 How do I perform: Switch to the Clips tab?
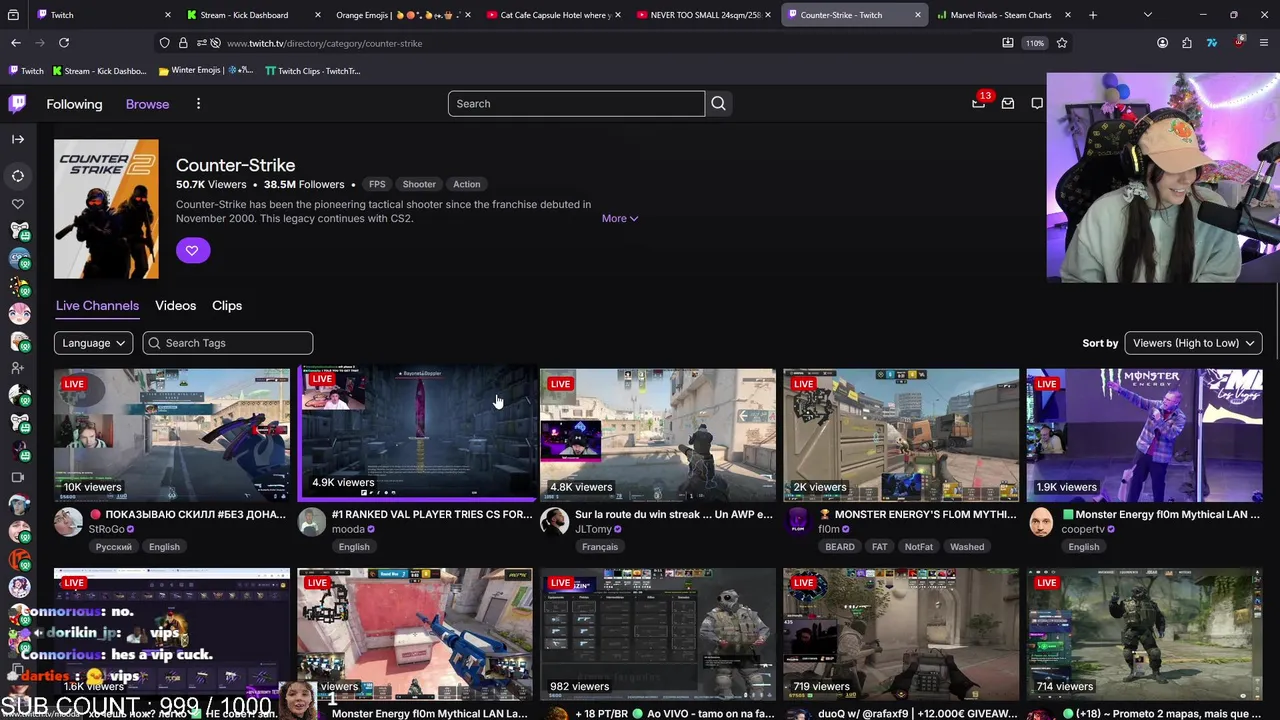point(227,306)
